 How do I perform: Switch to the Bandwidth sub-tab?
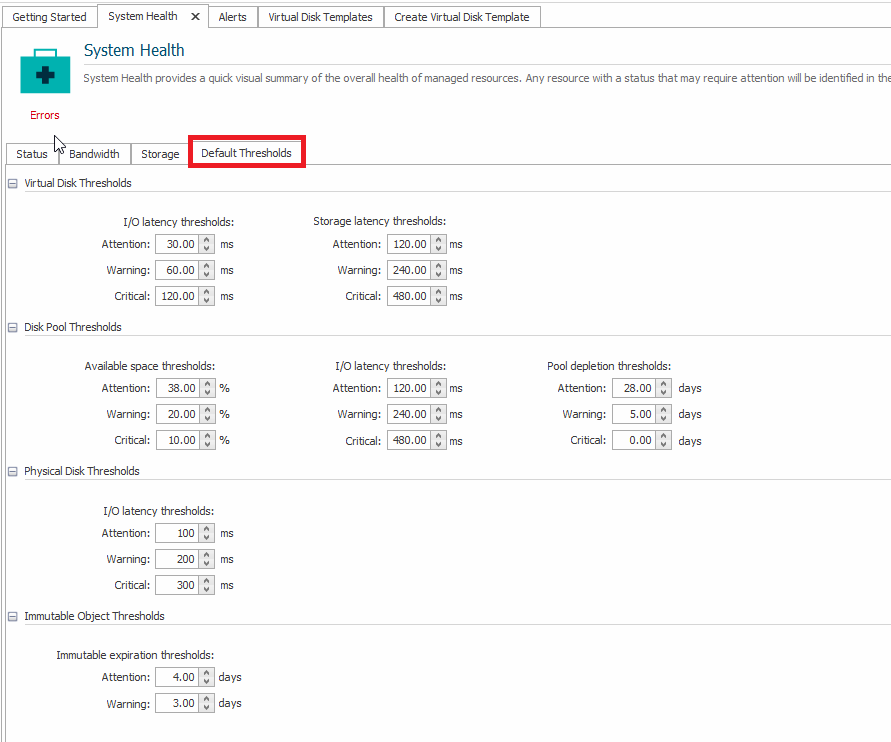[94, 154]
